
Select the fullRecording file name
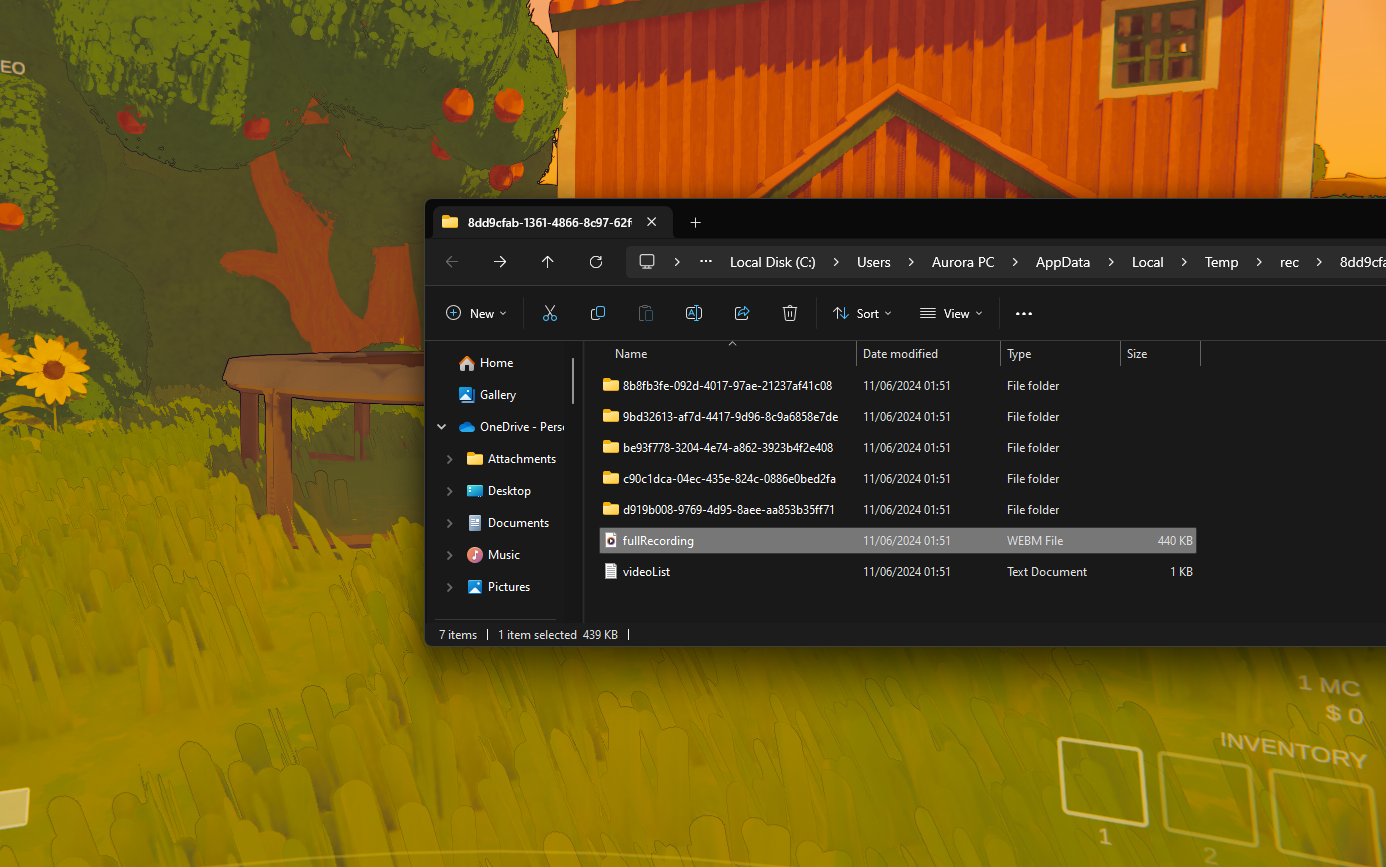pos(658,541)
